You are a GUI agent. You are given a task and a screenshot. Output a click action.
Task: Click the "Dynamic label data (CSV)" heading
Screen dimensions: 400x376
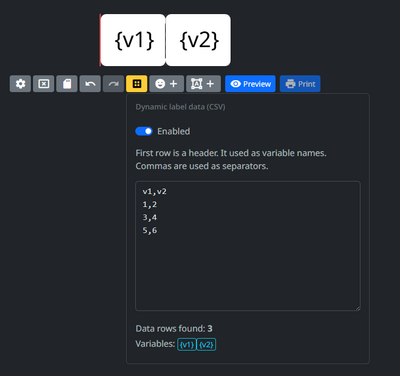pyautogui.click(x=180, y=107)
